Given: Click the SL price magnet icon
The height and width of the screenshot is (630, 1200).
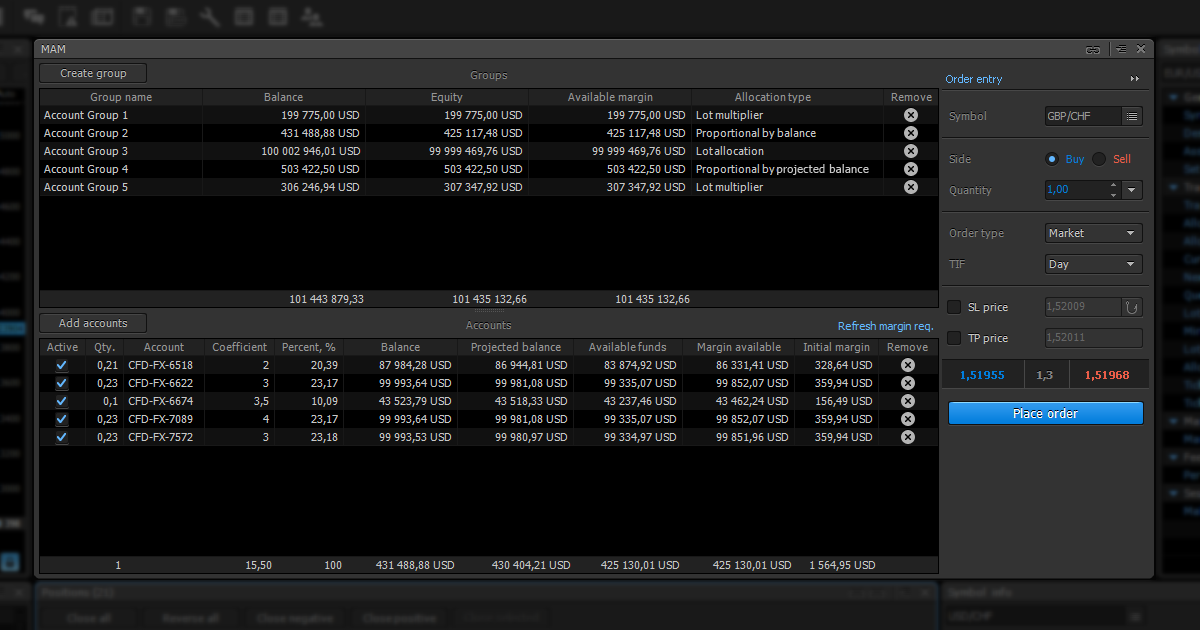Looking at the screenshot, I should pyautogui.click(x=1132, y=307).
